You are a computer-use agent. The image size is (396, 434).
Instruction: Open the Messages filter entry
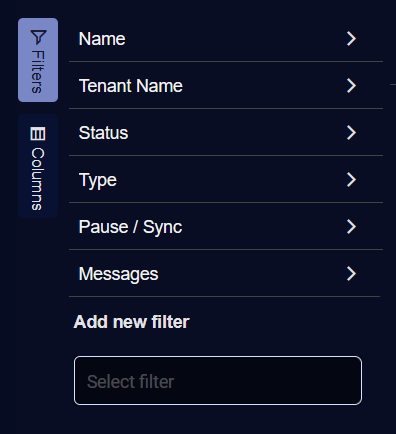tap(226, 274)
